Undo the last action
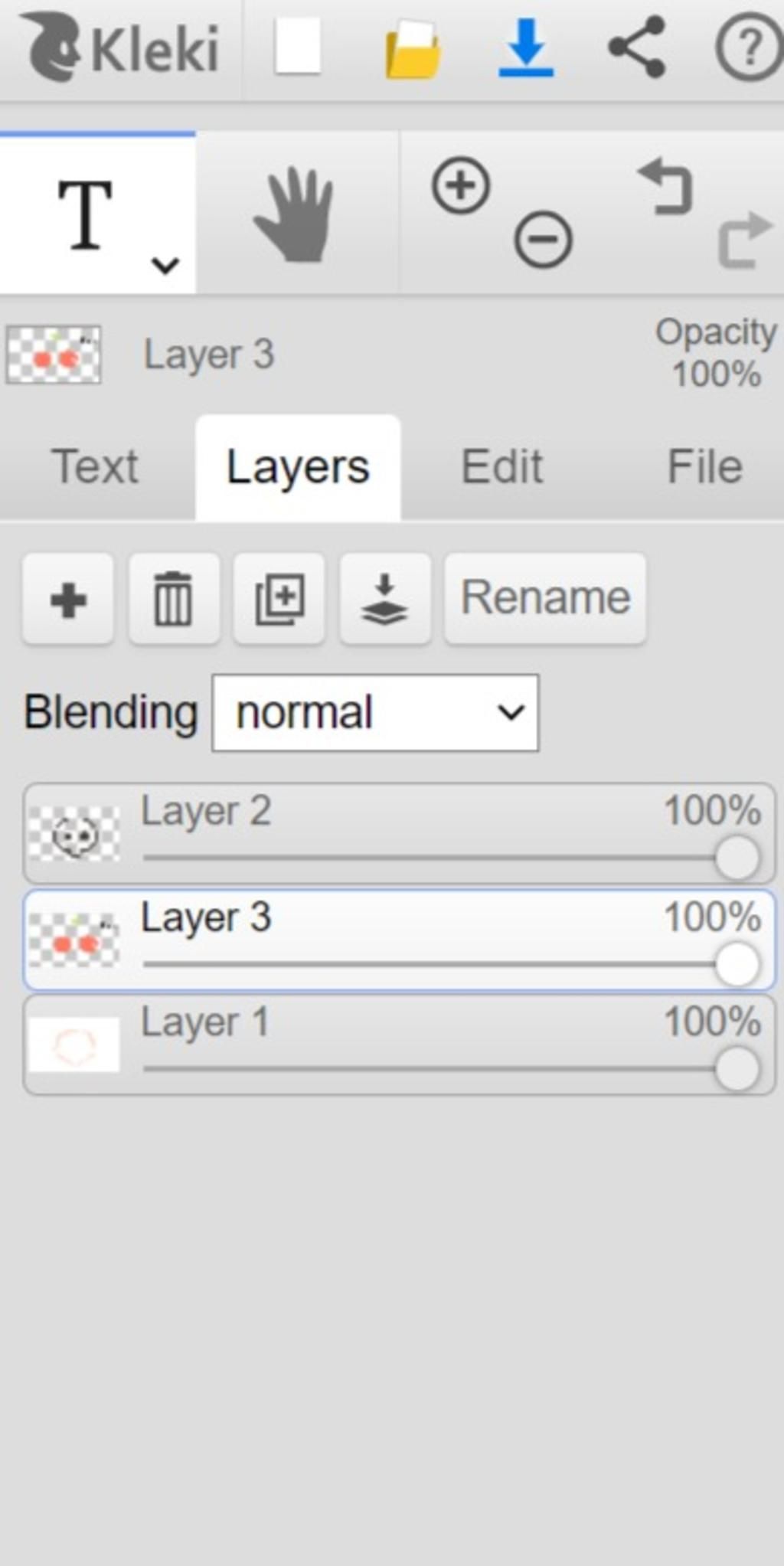 pyautogui.click(x=666, y=186)
